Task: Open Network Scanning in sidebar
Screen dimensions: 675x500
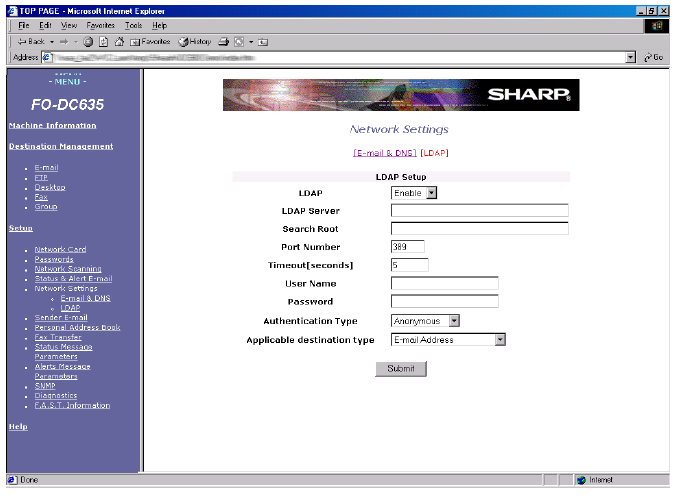Action: click(68, 269)
